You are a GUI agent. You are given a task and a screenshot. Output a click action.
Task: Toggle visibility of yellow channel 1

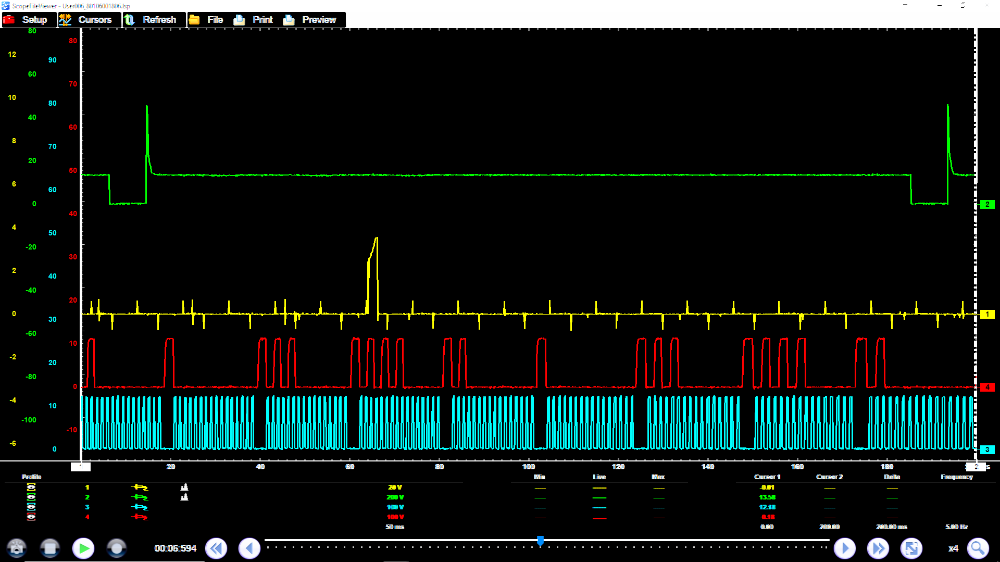30,487
